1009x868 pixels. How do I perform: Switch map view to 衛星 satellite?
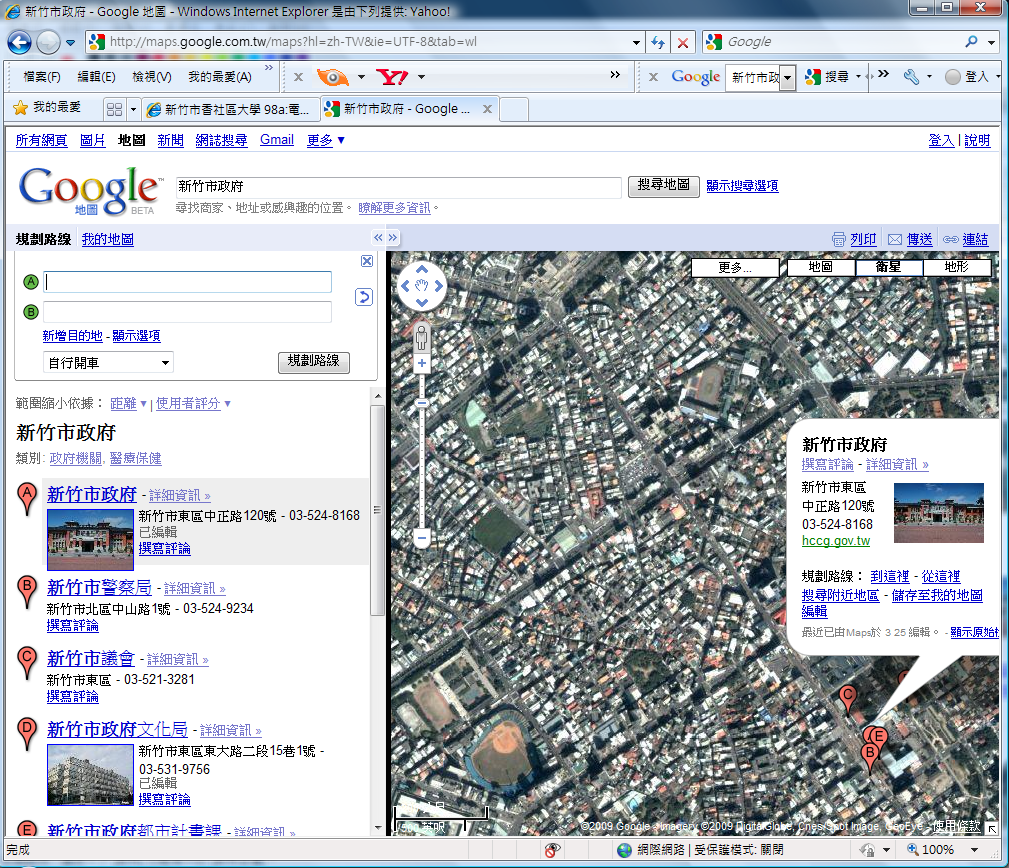pyautogui.click(x=889, y=267)
